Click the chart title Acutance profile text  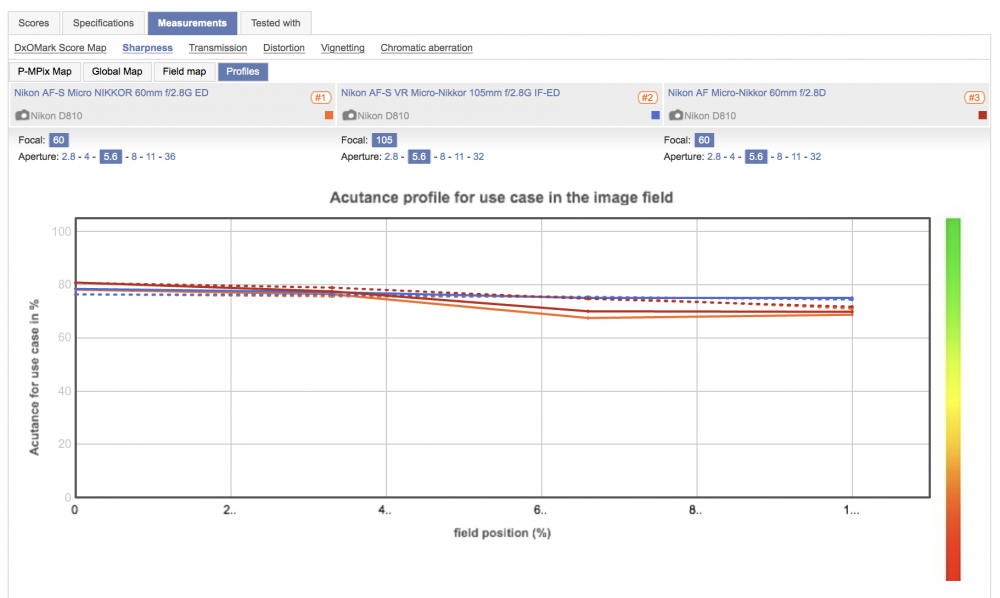tap(501, 198)
